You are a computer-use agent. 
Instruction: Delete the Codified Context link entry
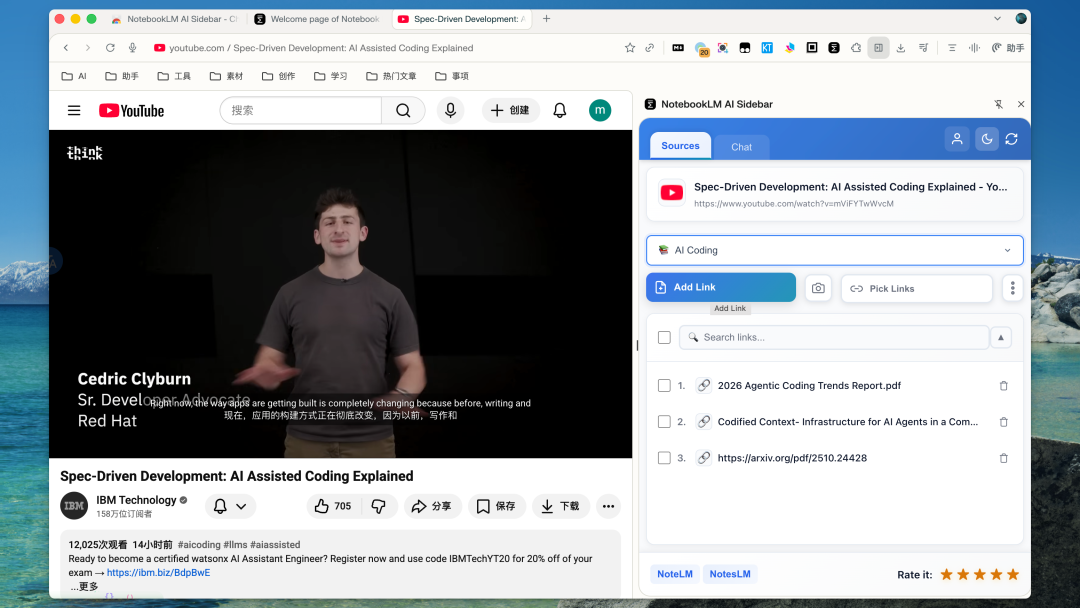1004,421
